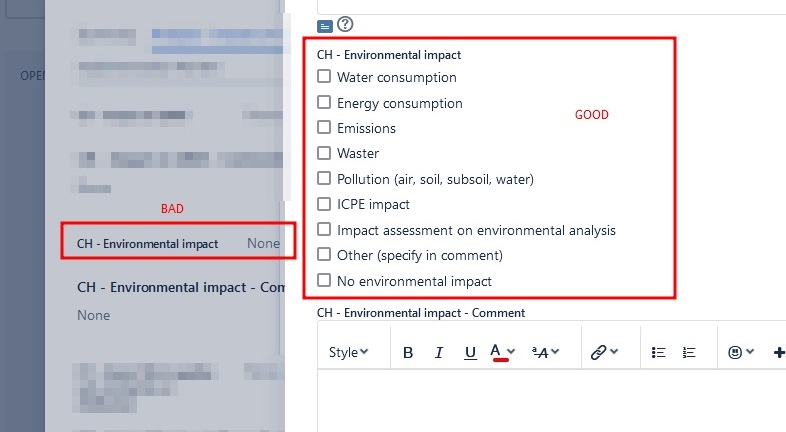The width and height of the screenshot is (786, 432).
Task: Click the blue text mode icon
Action: pos(325,27)
